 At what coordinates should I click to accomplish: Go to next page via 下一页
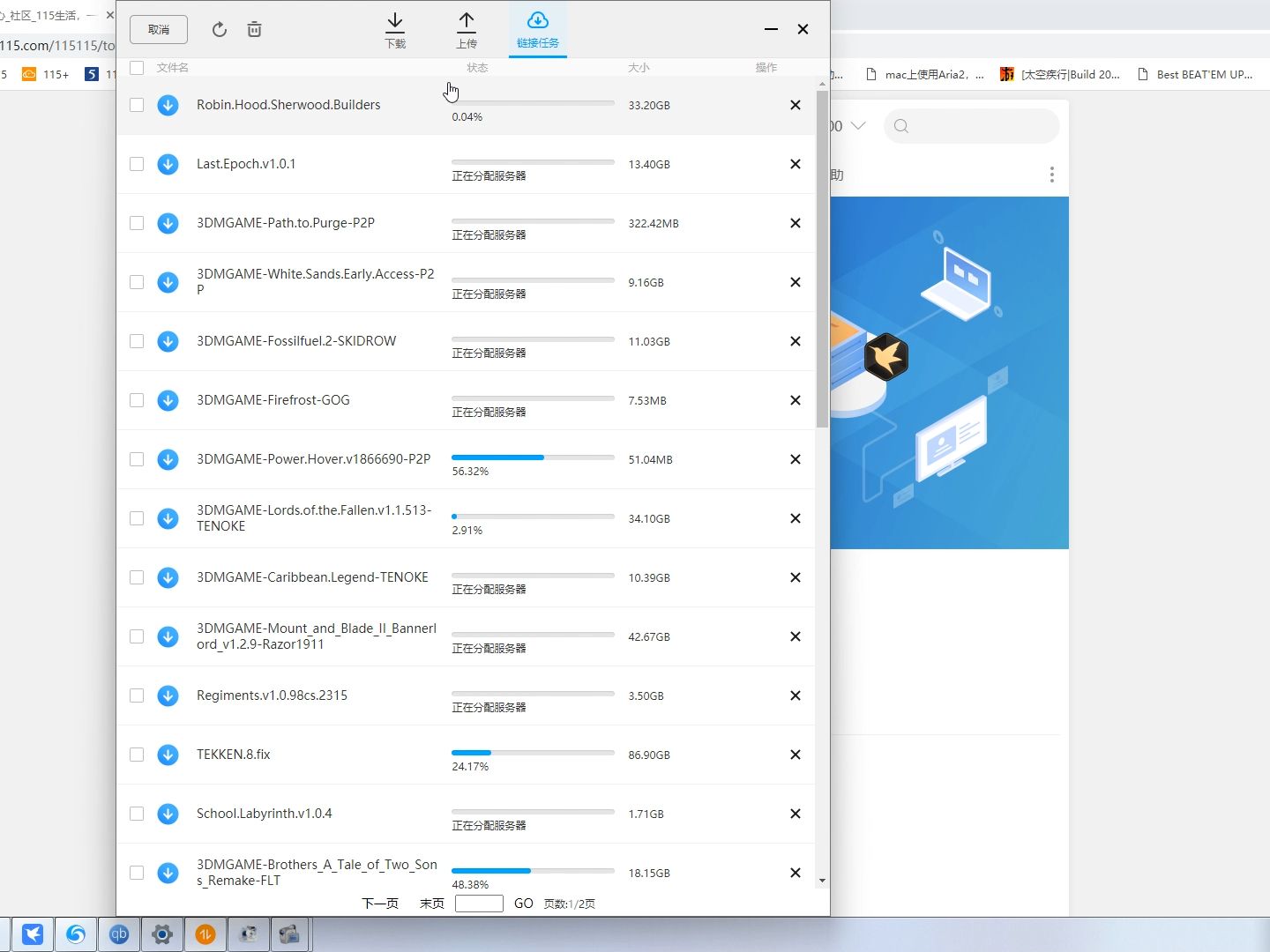pos(380,904)
